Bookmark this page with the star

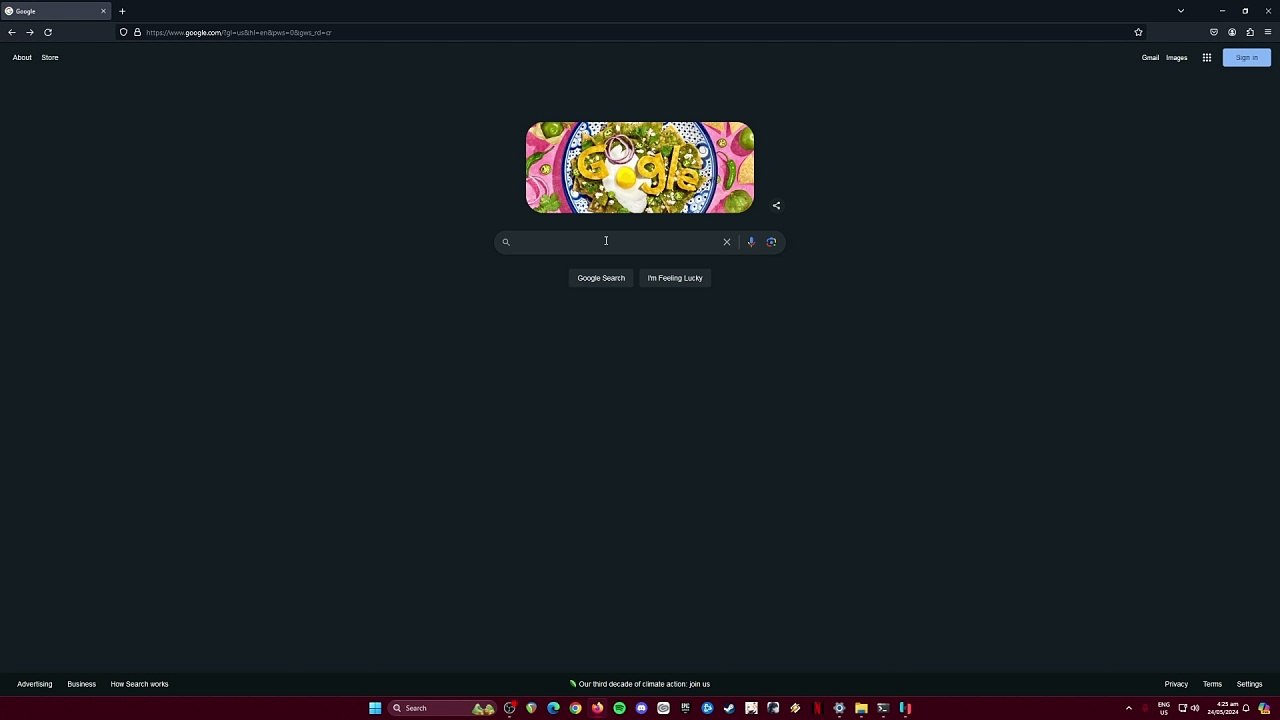pos(1138,32)
